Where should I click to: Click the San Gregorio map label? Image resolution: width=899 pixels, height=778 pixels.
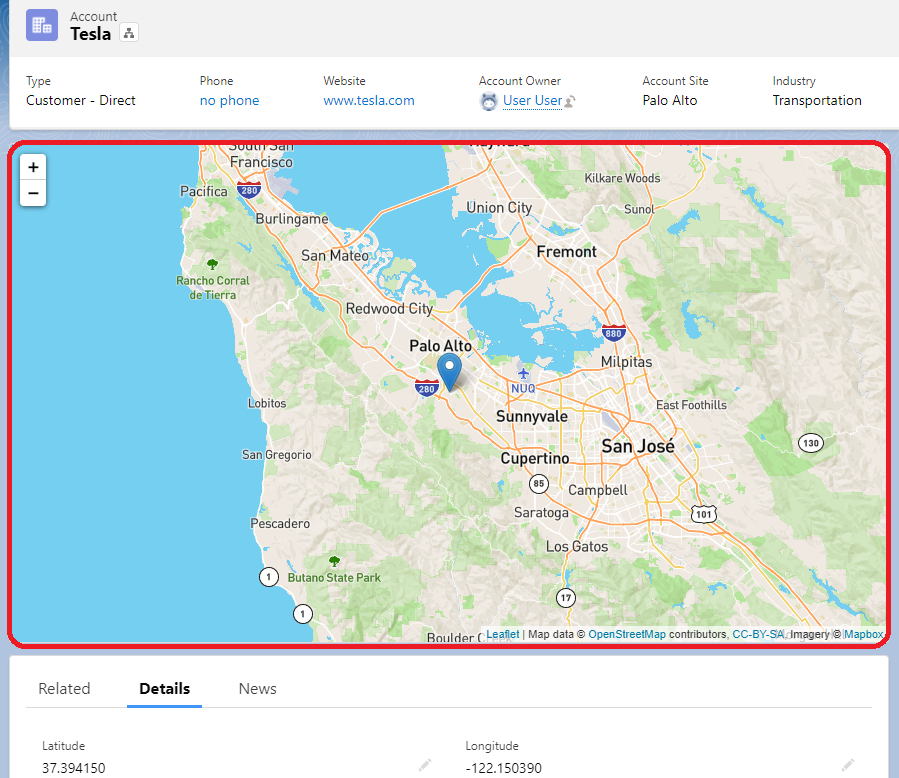[276, 455]
